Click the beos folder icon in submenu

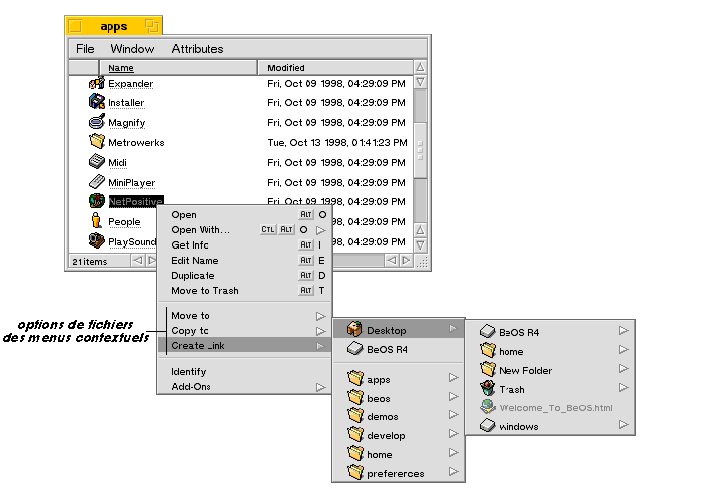coord(355,397)
